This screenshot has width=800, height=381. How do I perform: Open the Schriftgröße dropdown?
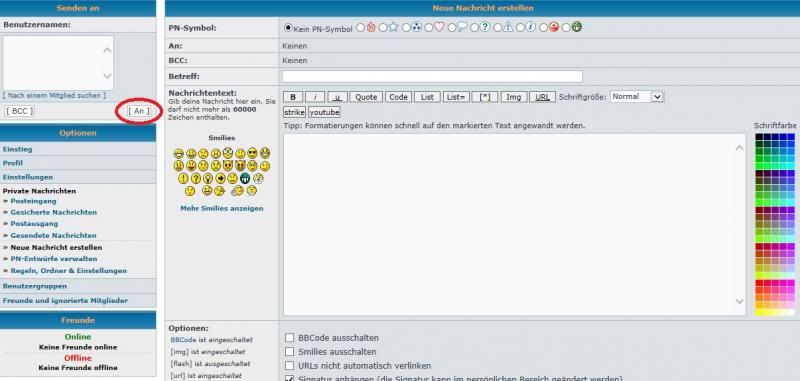click(x=637, y=96)
